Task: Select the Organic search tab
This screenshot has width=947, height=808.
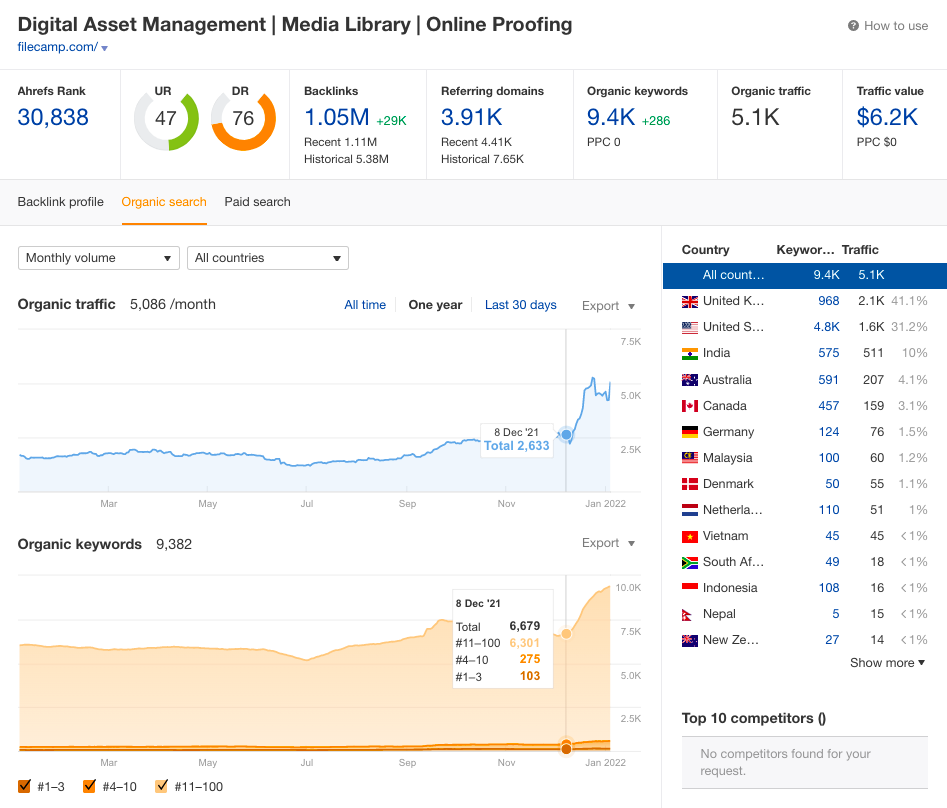Action: tap(164, 202)
